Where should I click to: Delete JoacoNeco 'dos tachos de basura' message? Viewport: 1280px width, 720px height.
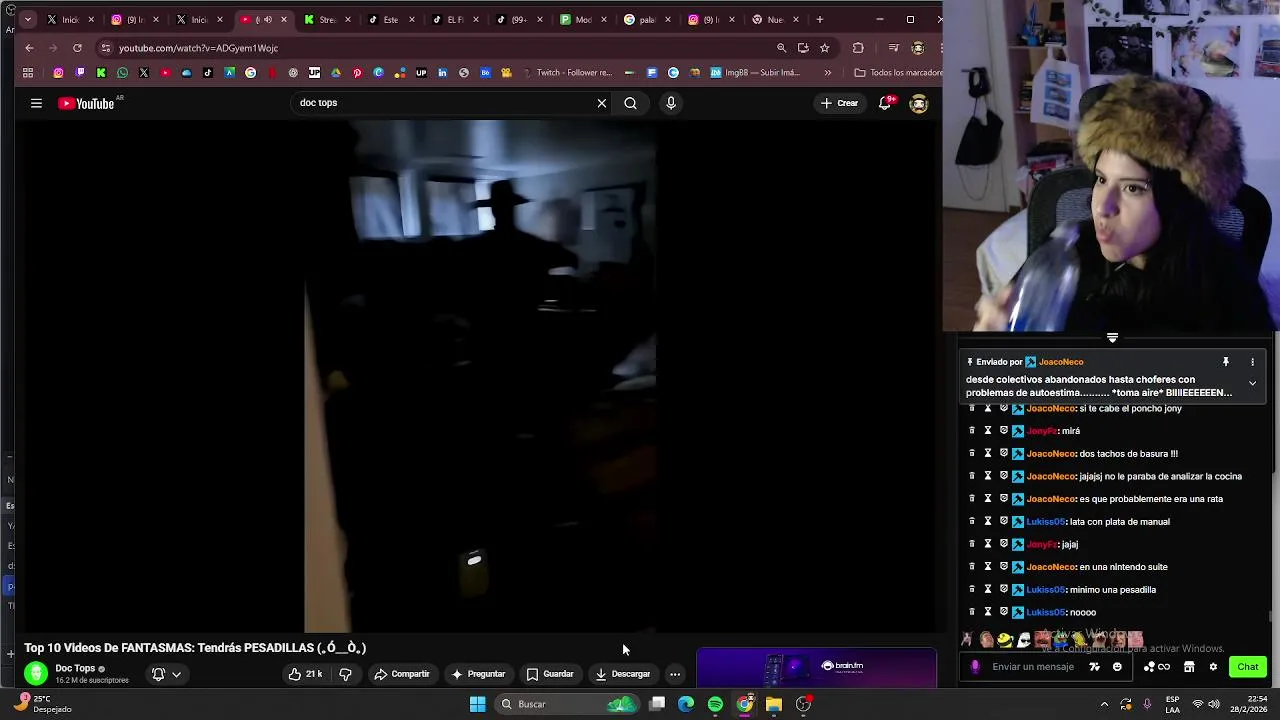(x=971, y=454)
